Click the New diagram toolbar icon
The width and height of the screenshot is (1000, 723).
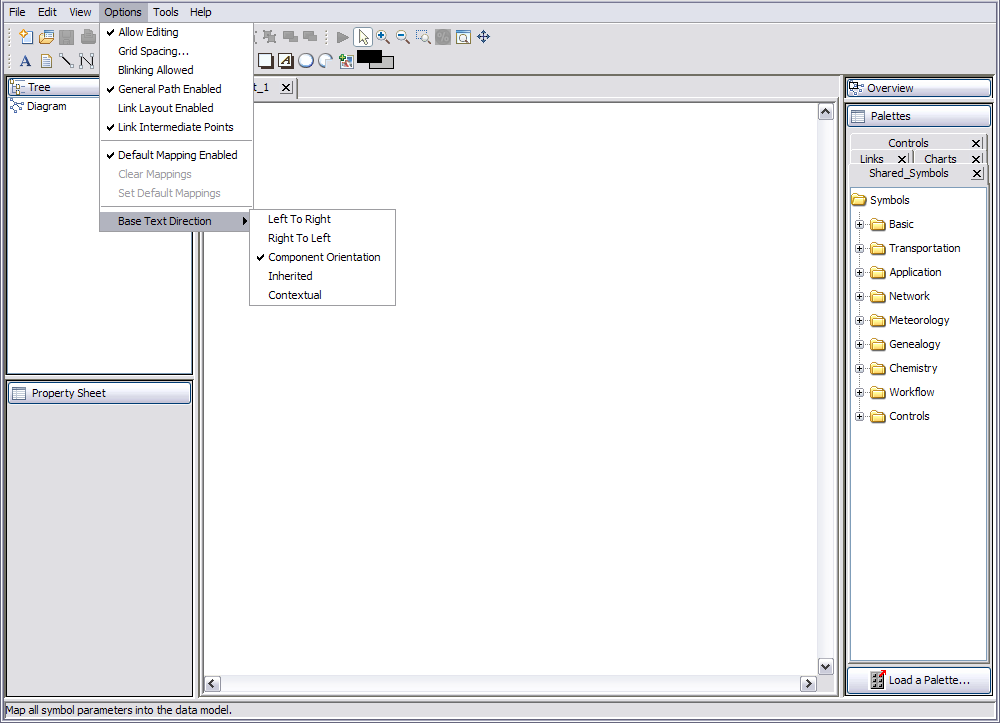point(26,37)
